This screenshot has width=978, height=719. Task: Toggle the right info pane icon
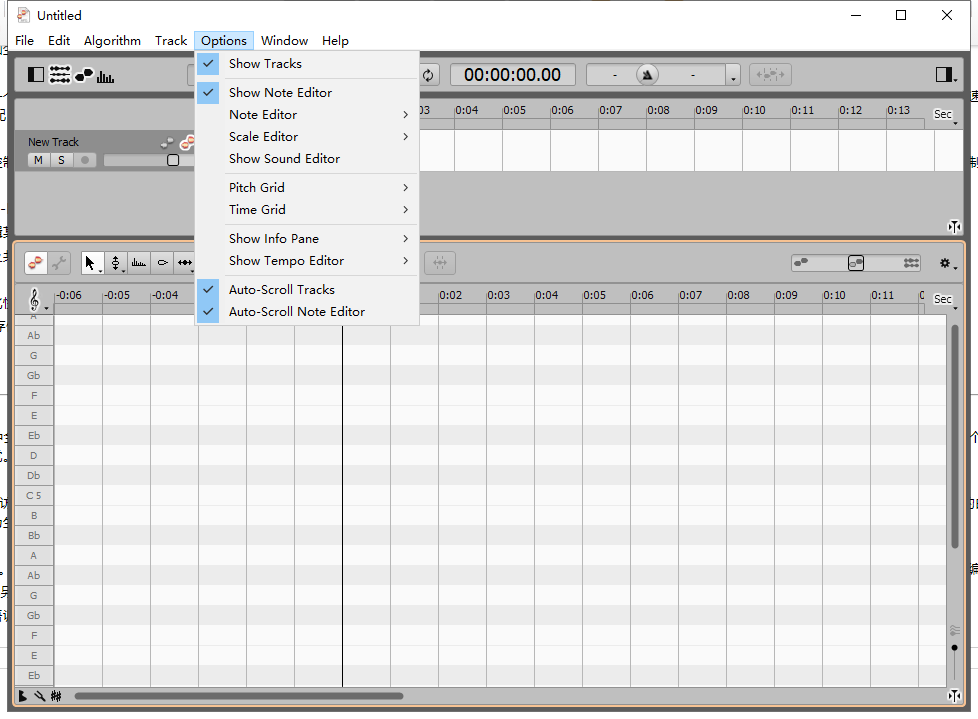944,75
